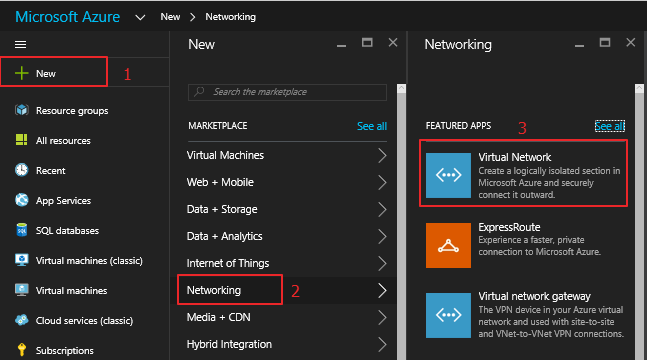
Task: Click the Subscriptions key icon
Action: tap(21, 350)
